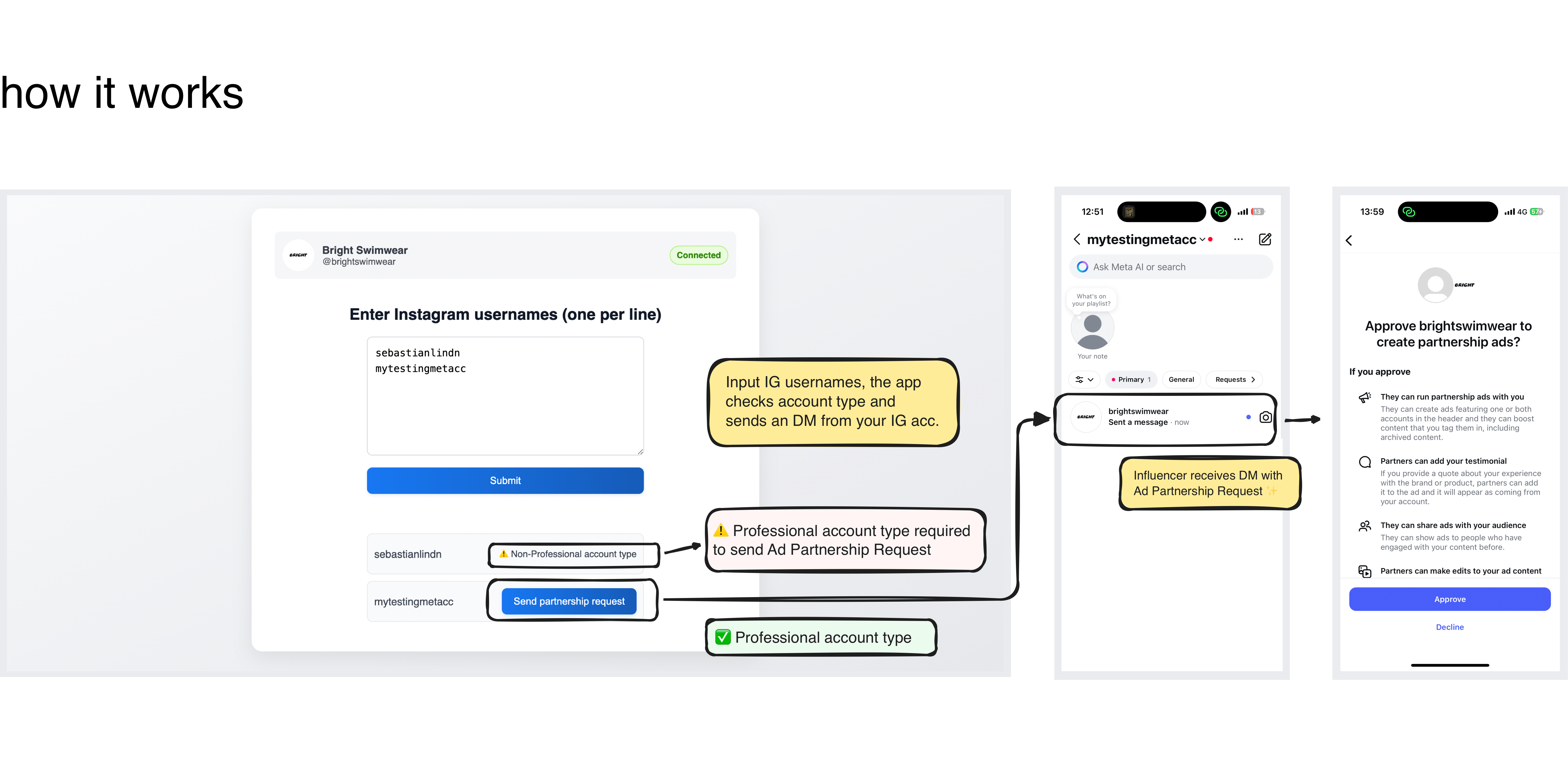This screenshot has width=1568, height=771.
Task: Click the @brightswimwear handle text
Action: 359,262
